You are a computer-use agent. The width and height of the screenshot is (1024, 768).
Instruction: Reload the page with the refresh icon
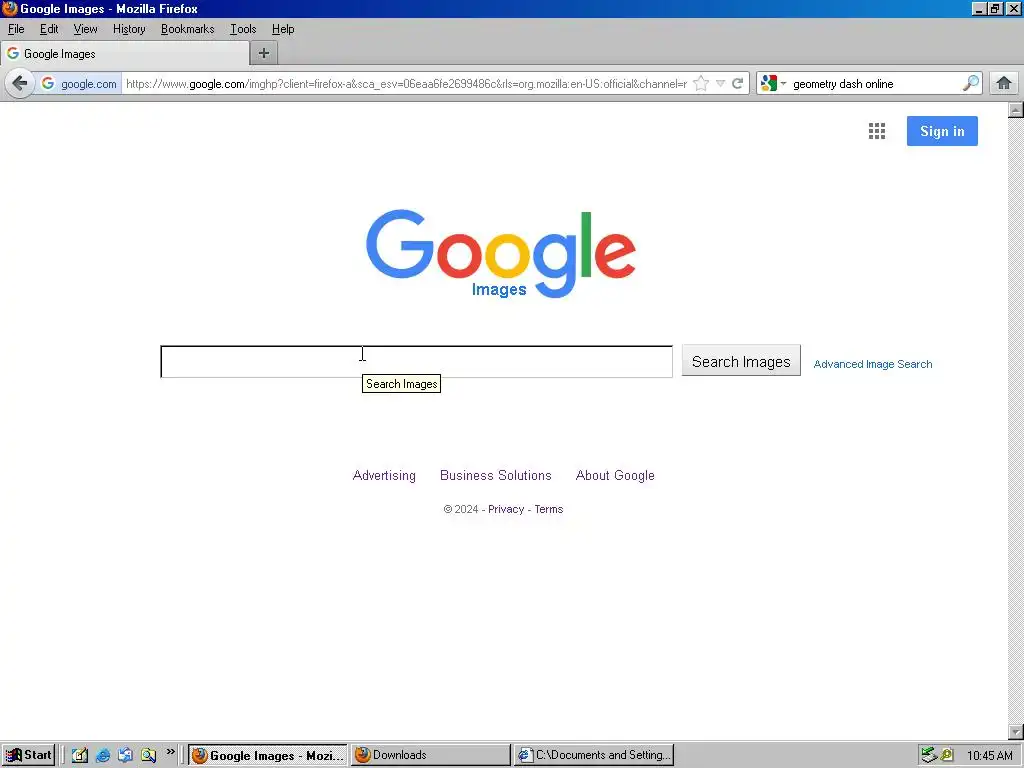[738, 84]
